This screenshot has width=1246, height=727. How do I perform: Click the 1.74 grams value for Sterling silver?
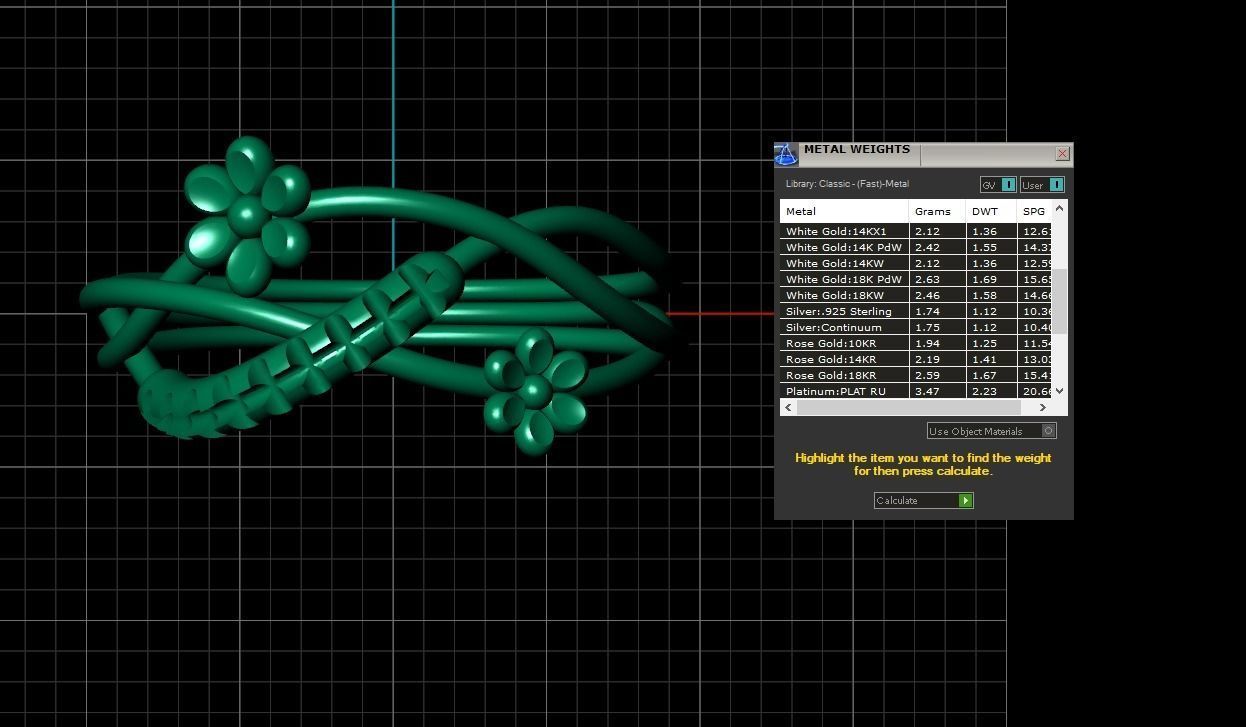pos(927,311)
